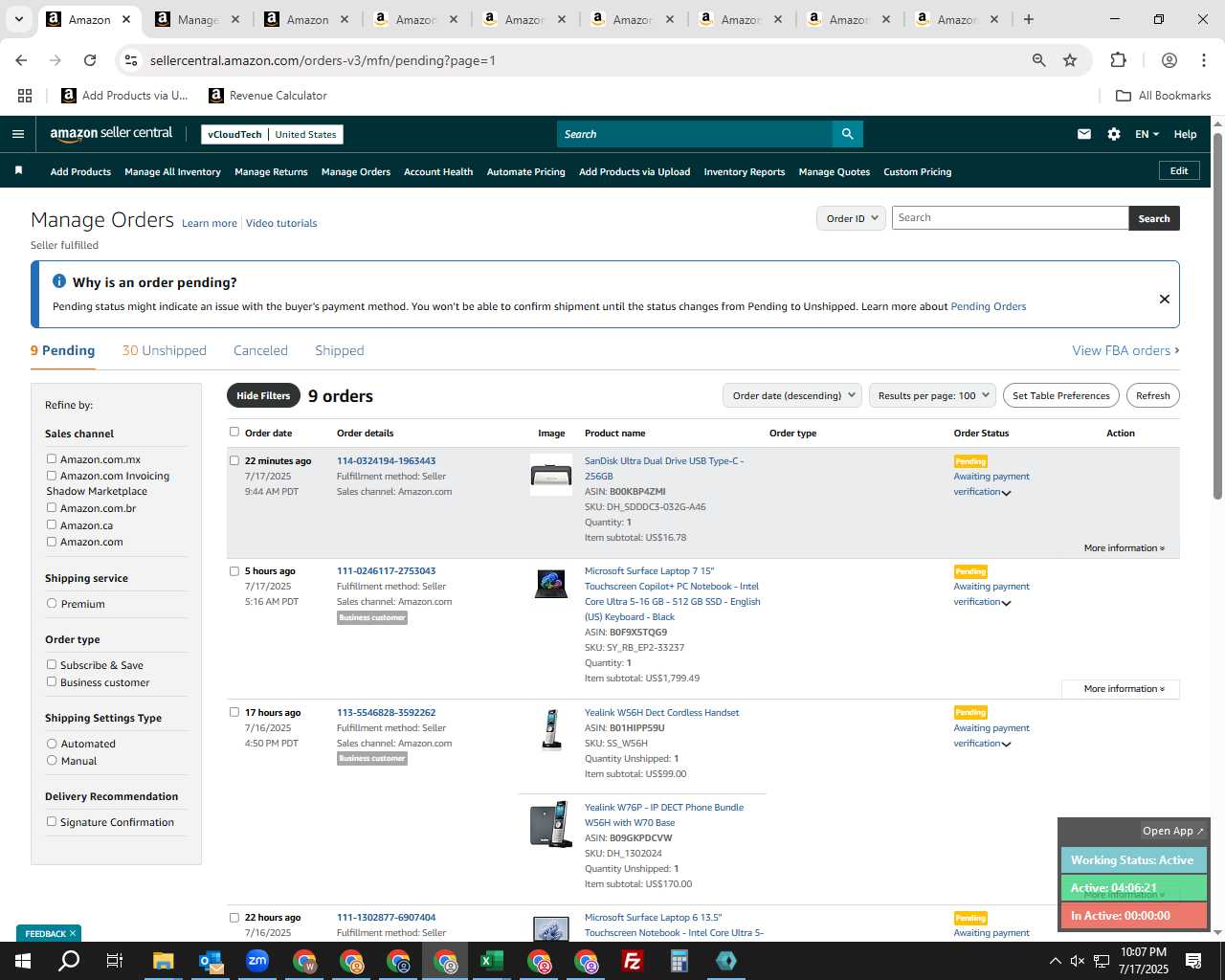
Task: Click in the order search input field
Action: 1010,218
